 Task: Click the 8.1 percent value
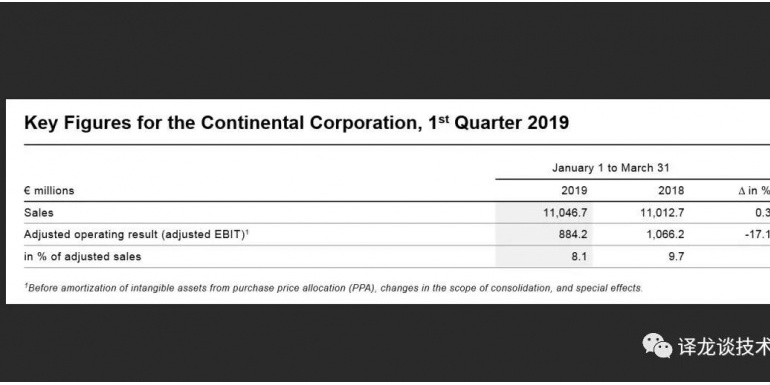(x=579, y=256)
